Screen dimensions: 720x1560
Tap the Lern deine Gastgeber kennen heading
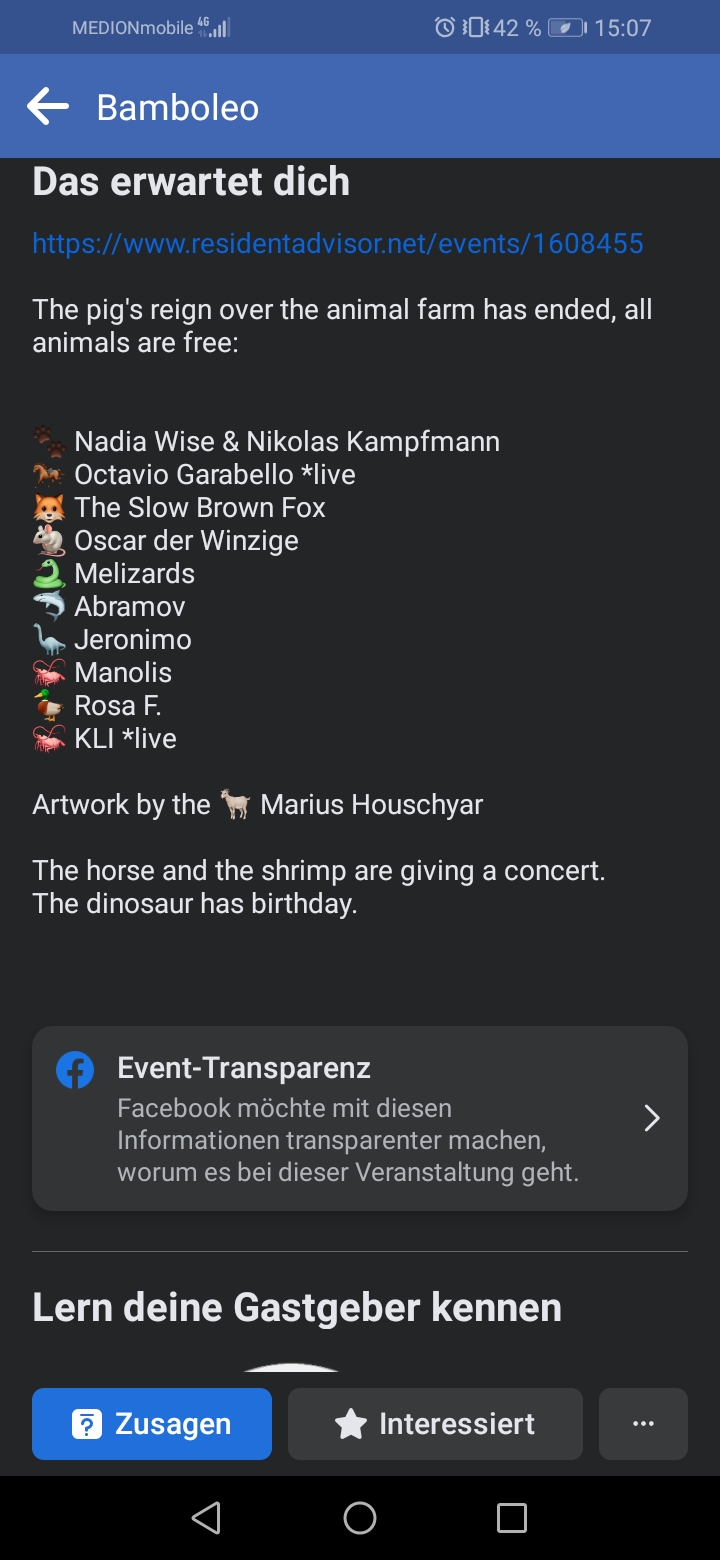coord(297,1307)
